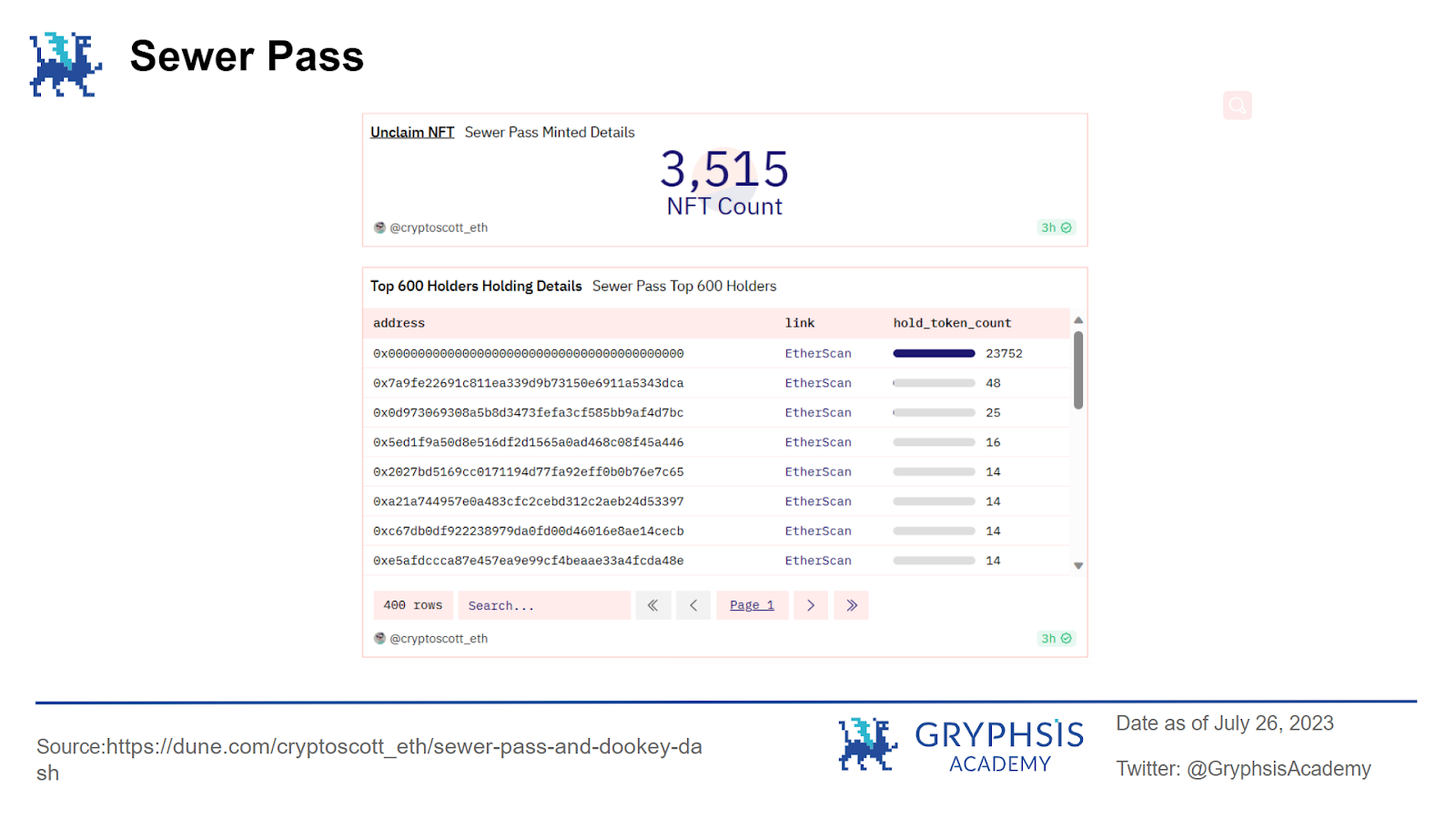Go to first page with double-left arrow
The image size is (1456, 819).
[x=652, y=605]
